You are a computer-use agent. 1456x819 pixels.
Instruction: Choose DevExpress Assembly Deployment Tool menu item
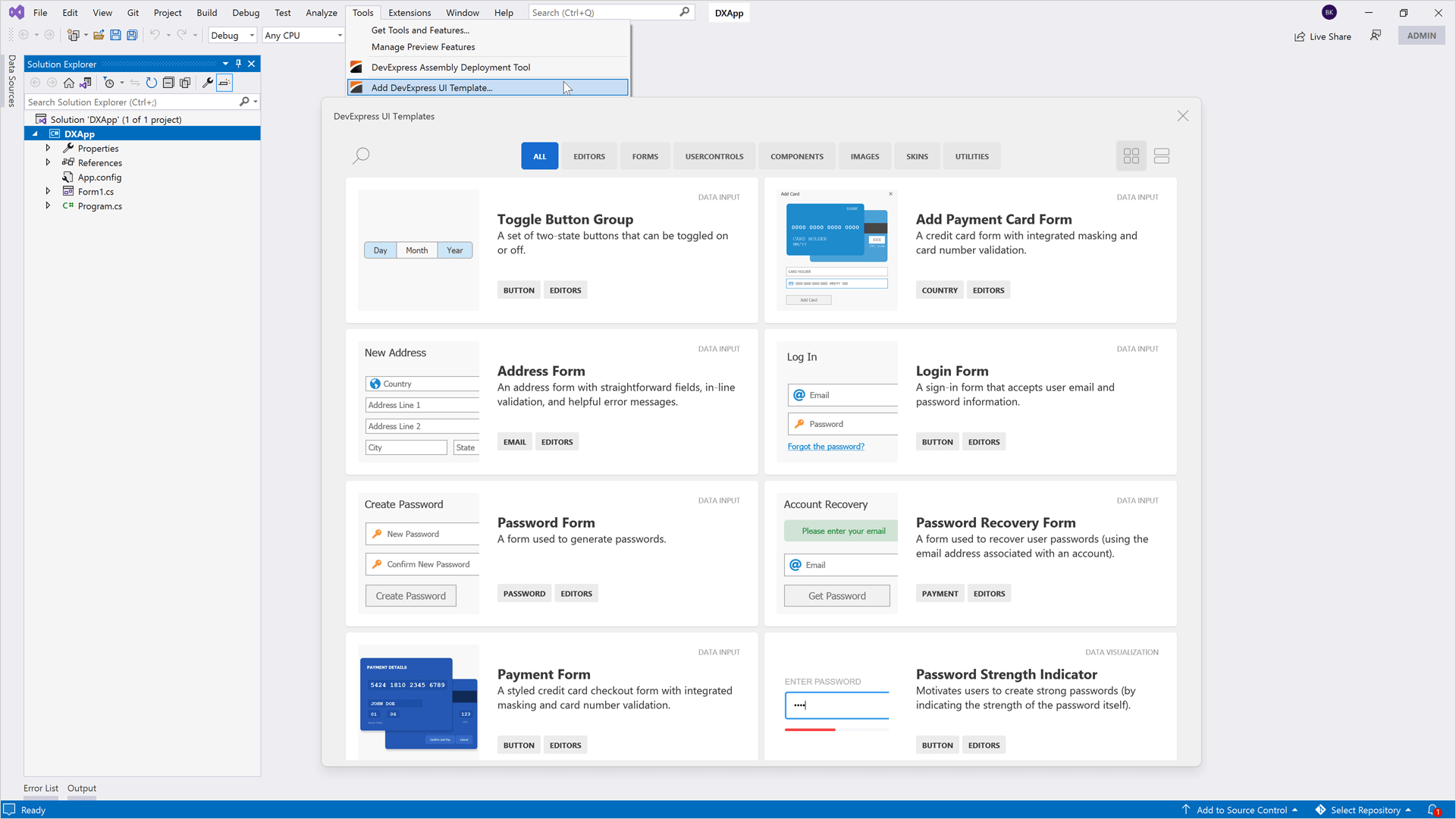tap(450, 67)
